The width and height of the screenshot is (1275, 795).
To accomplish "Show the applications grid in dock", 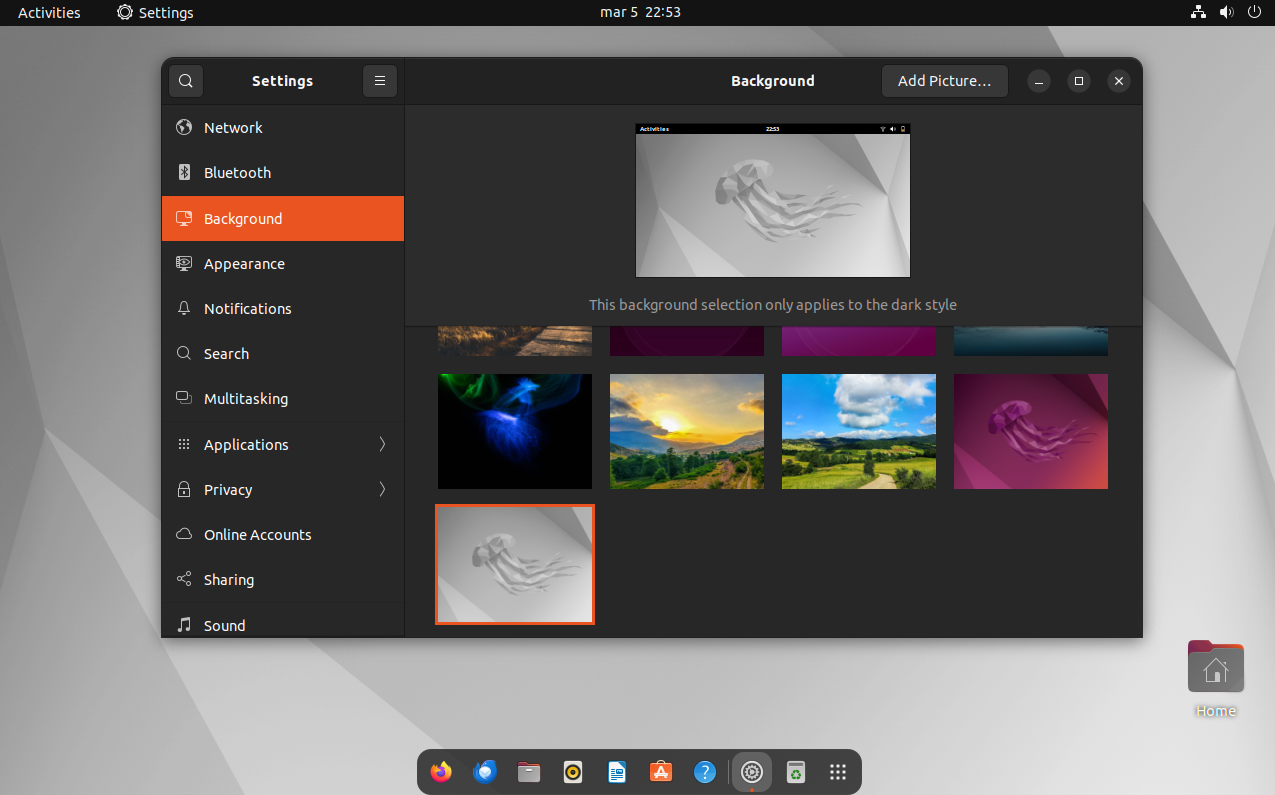I will pyautogui.click(x=838, y=772).
